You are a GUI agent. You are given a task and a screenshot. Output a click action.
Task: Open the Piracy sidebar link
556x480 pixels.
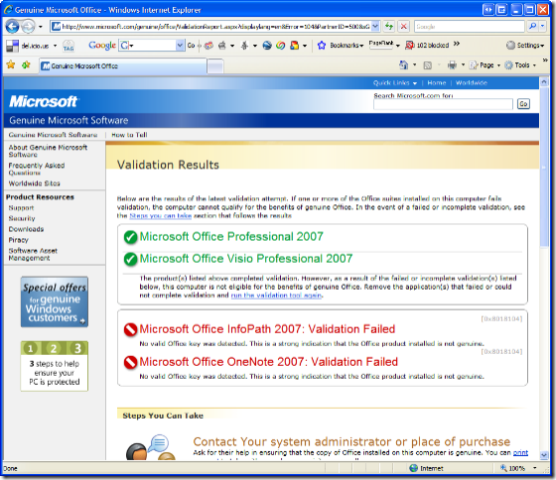(18, 240)
